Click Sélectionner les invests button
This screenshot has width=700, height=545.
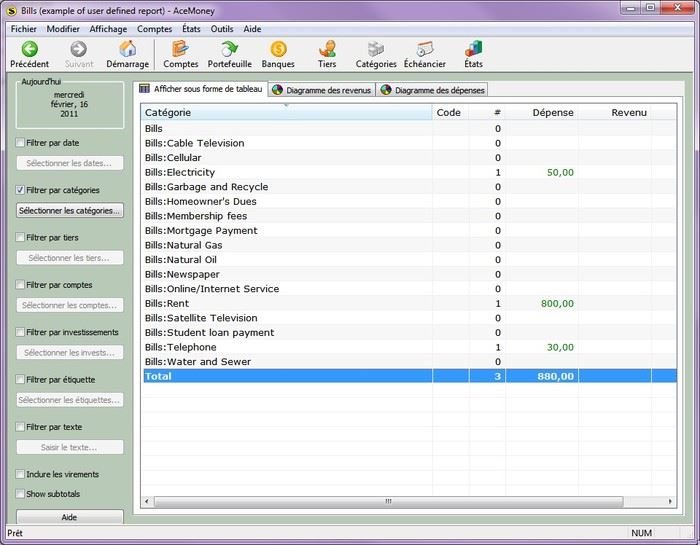tap(70, 353)
